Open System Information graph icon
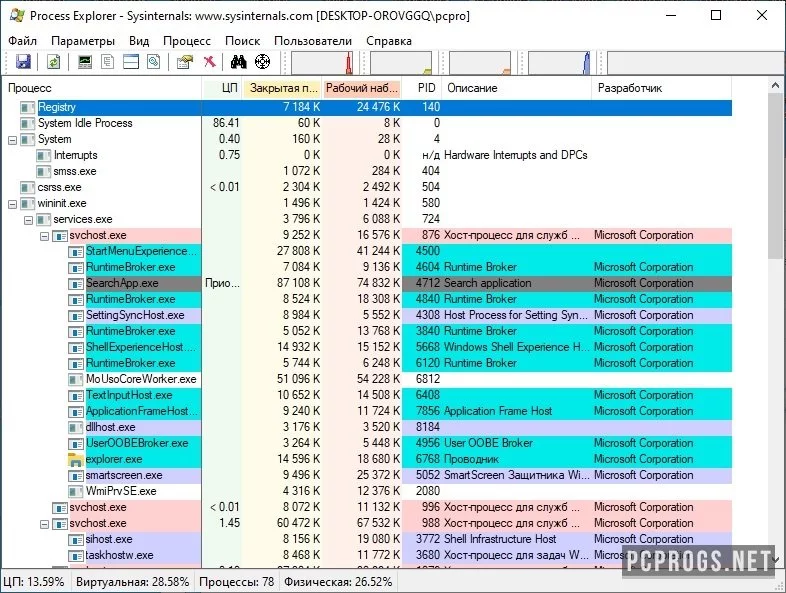The image size is (786, 593). [85, 62]
